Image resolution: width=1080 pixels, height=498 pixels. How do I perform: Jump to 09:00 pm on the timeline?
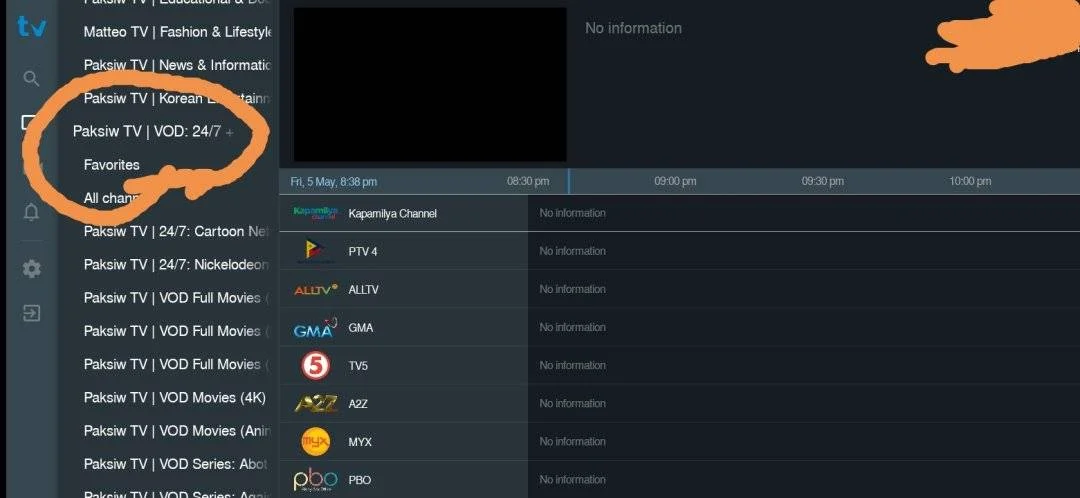tap(675, 181)
